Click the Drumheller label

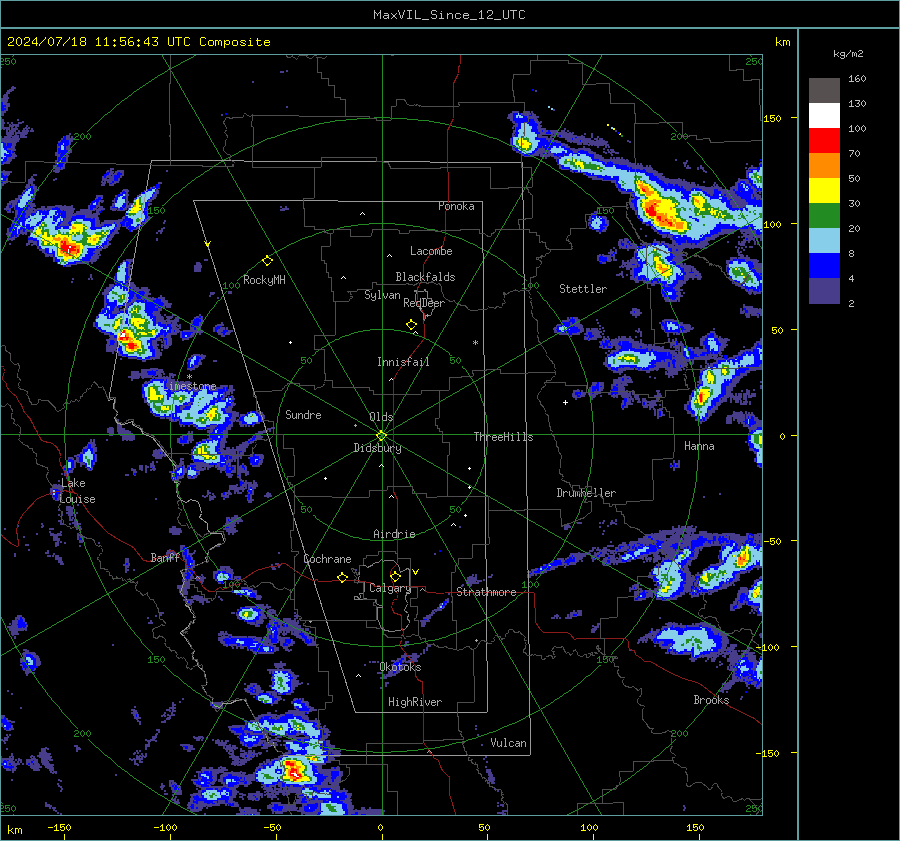tap(586, 493)
